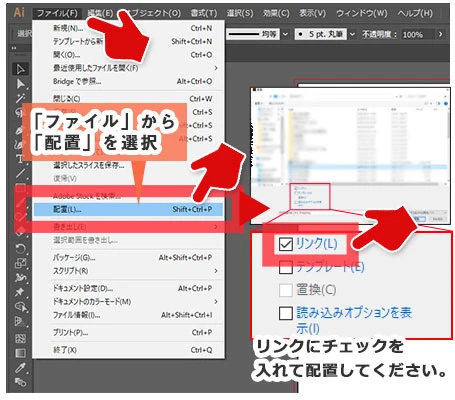The width and height of the screenshot is (455, 400).
Task: Choose 復帰(V) menu item
Action: [128, 178]
